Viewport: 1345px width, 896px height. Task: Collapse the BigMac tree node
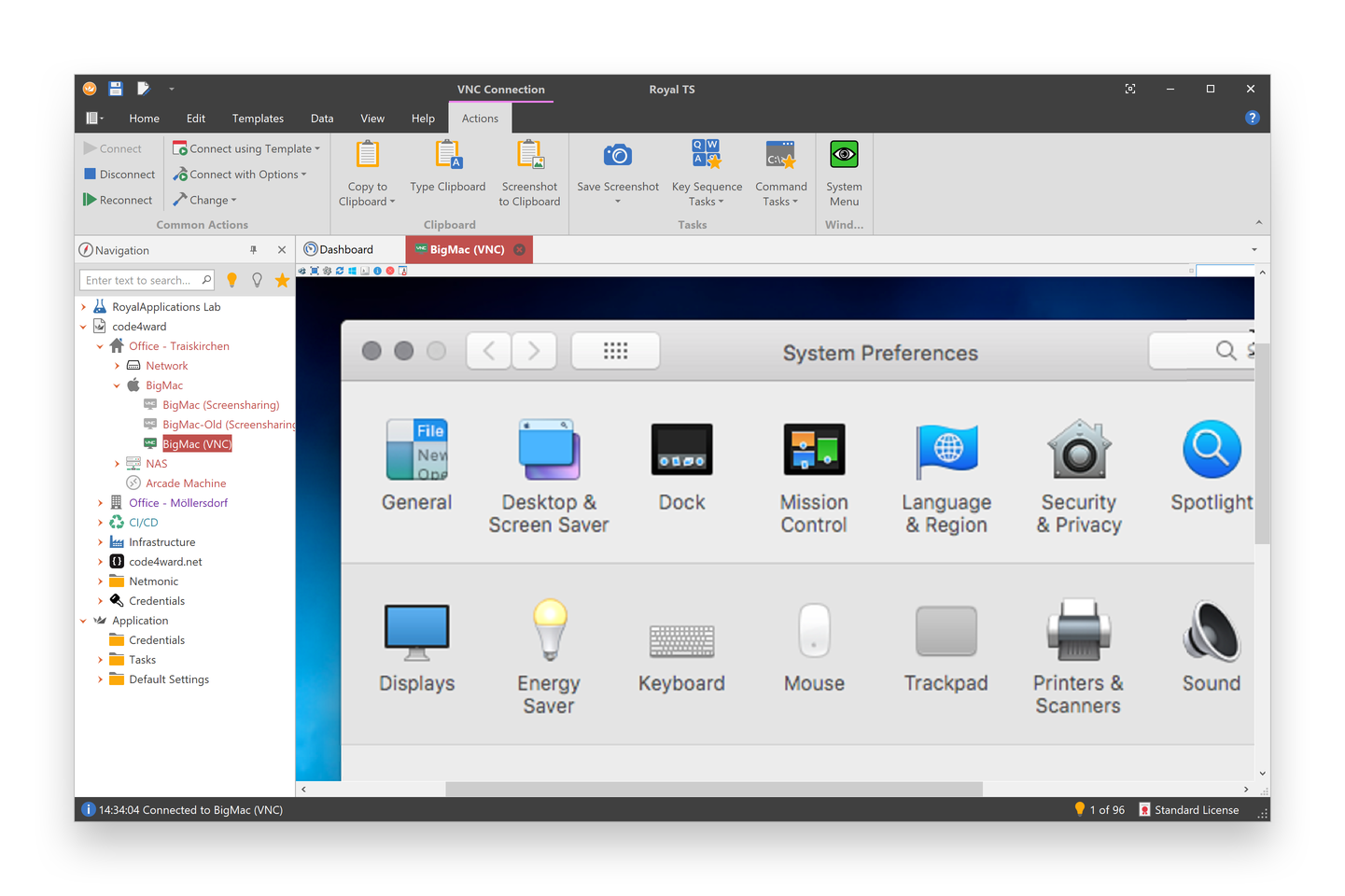pyautogui.click(x=117, y=385)
